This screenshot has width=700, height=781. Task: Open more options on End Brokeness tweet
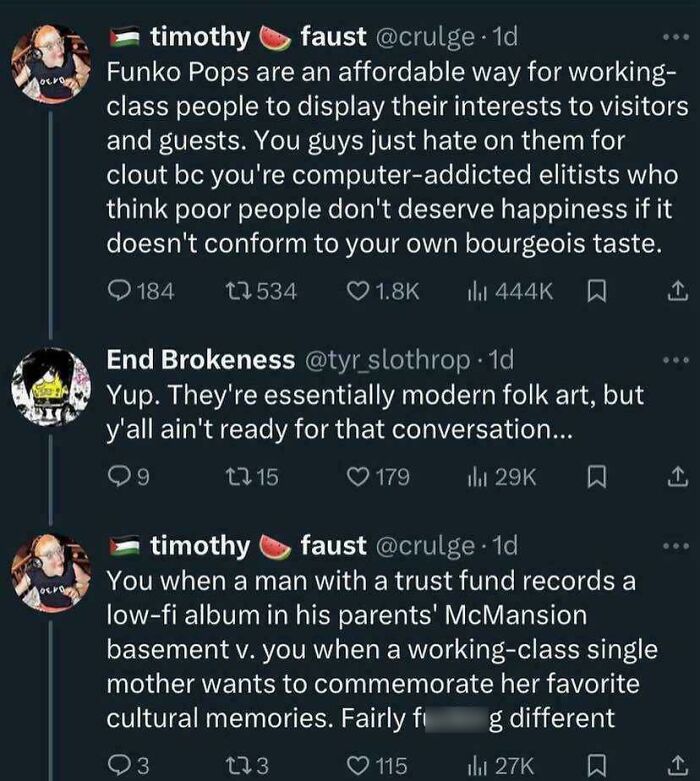pos(676,359)
